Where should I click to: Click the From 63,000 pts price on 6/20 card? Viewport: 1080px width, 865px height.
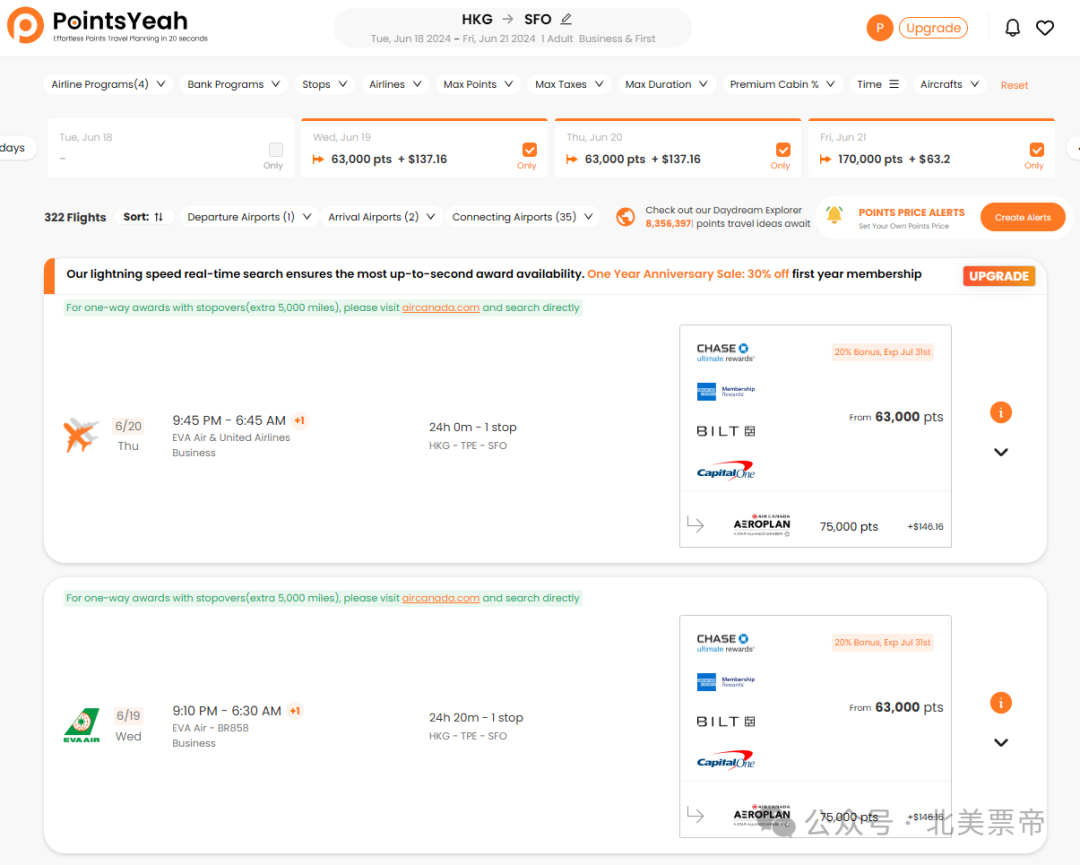pos(896,417)
